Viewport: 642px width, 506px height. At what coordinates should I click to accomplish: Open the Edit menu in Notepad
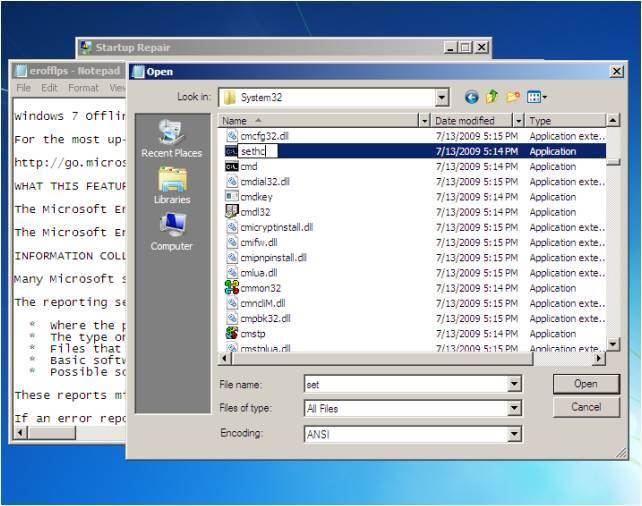pyautogui.click(x=49, y=88)
